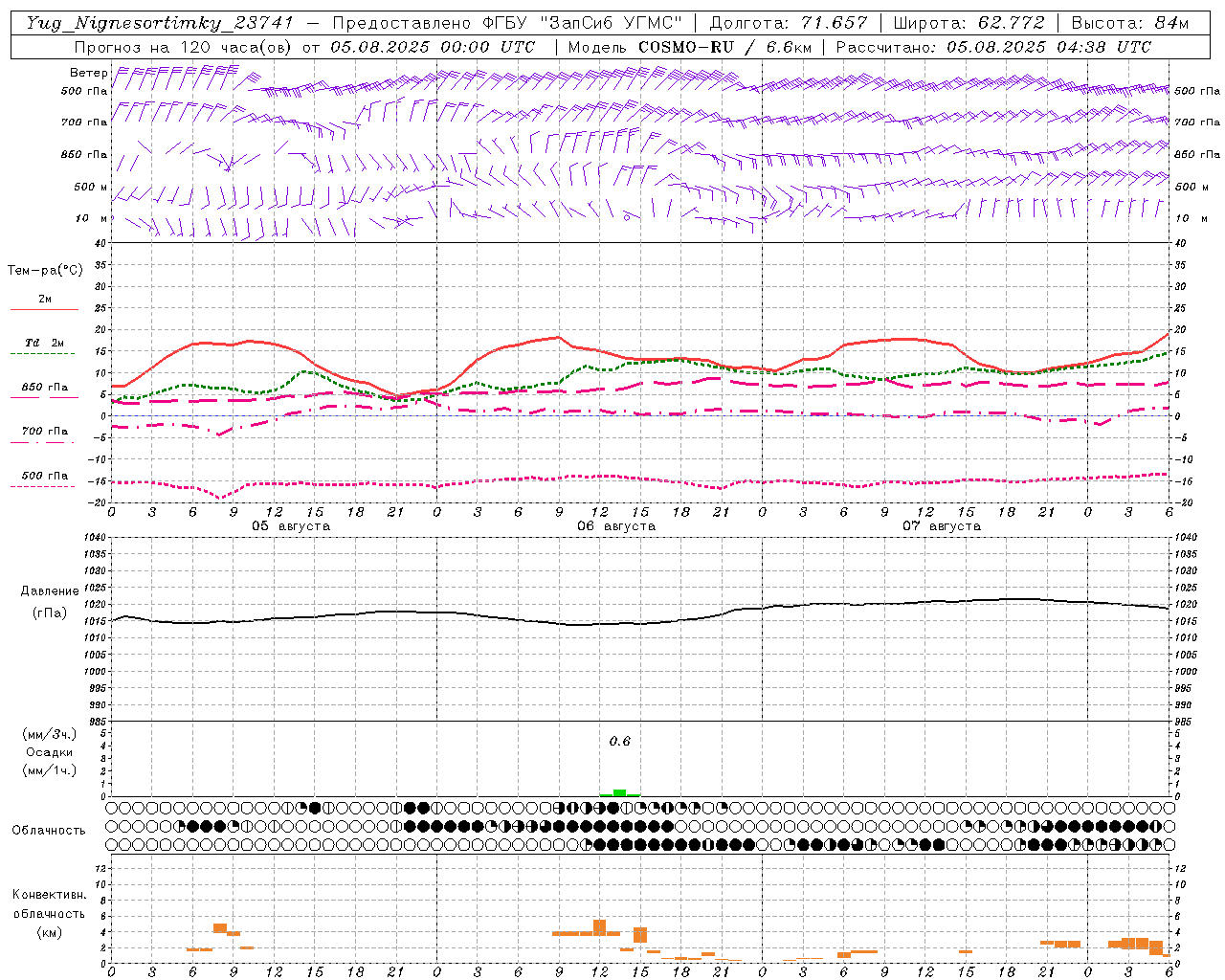
Task: Click the 07 августа date label
Action: click(x=942, y=526)
